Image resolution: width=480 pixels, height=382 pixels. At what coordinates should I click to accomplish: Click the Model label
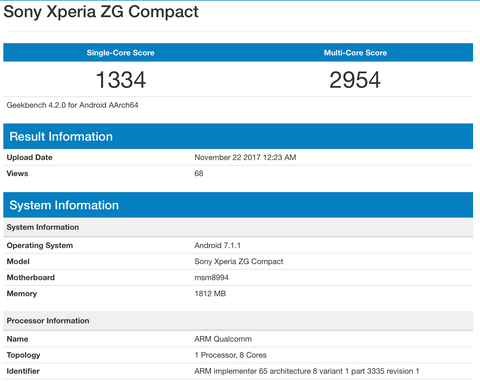click(x=18, y=261)
